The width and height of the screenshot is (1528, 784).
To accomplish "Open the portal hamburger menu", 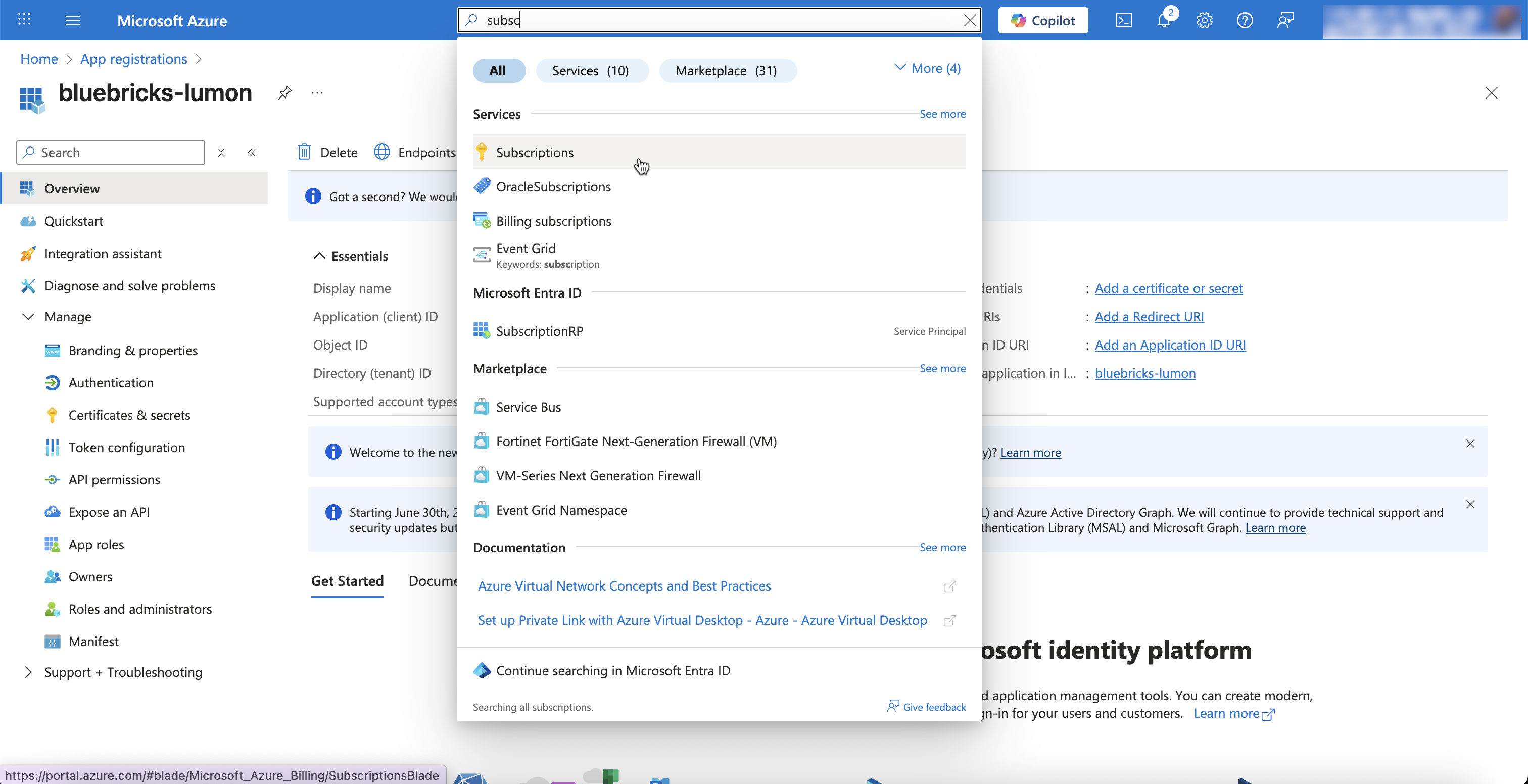I will [x=72, y=21].
